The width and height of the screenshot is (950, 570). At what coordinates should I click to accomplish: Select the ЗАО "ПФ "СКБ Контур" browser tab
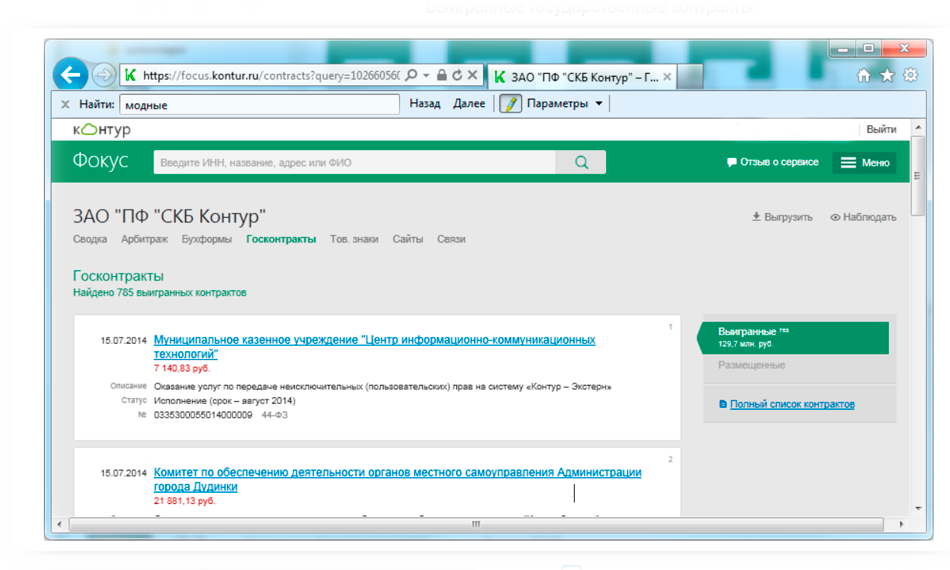pos(582,77)
